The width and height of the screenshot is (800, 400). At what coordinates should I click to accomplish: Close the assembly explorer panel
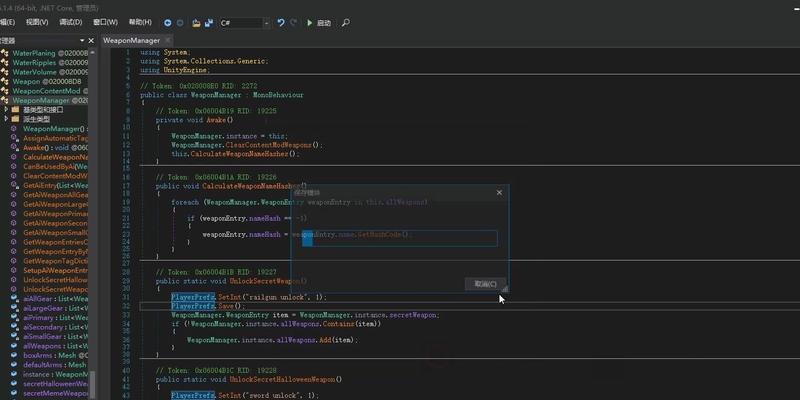[x=91, y=40]
